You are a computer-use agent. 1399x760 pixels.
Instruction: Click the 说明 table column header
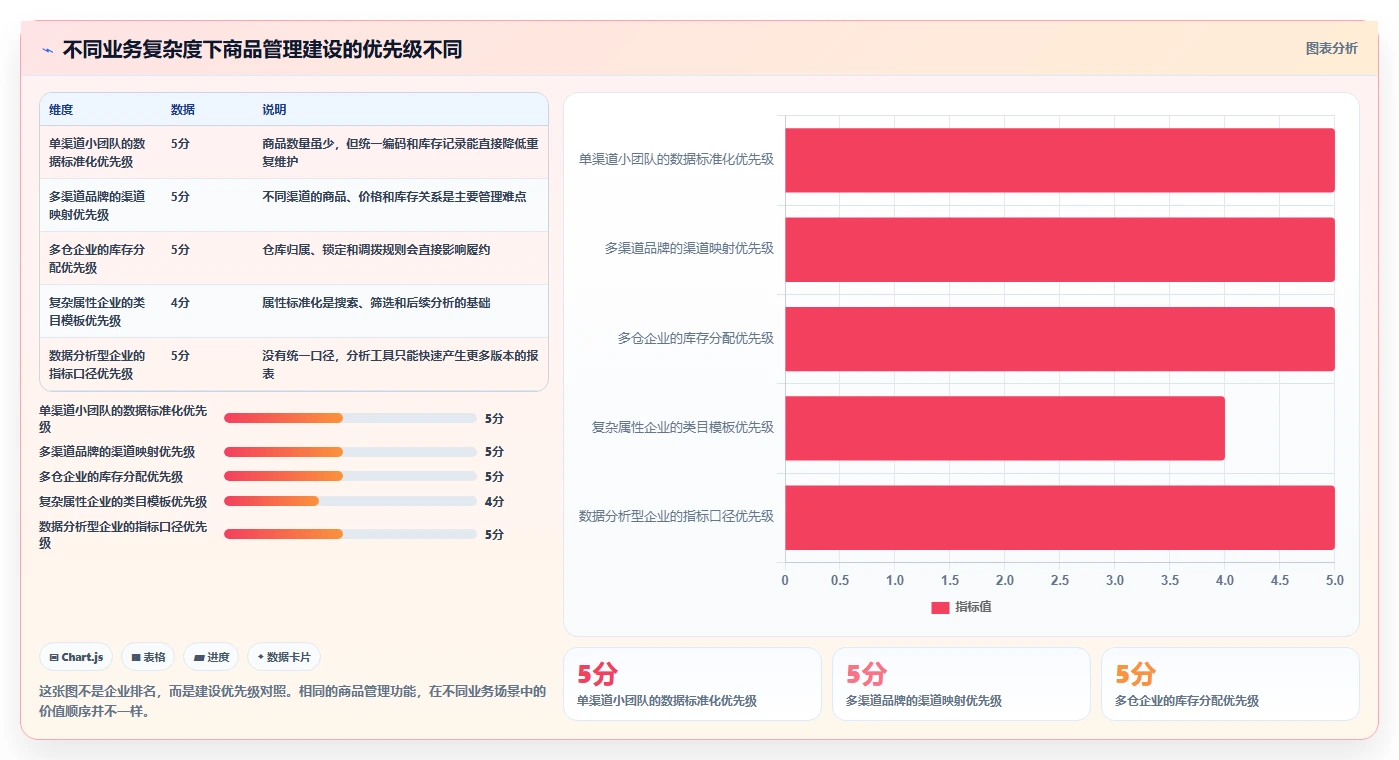(x=274, y=110)
